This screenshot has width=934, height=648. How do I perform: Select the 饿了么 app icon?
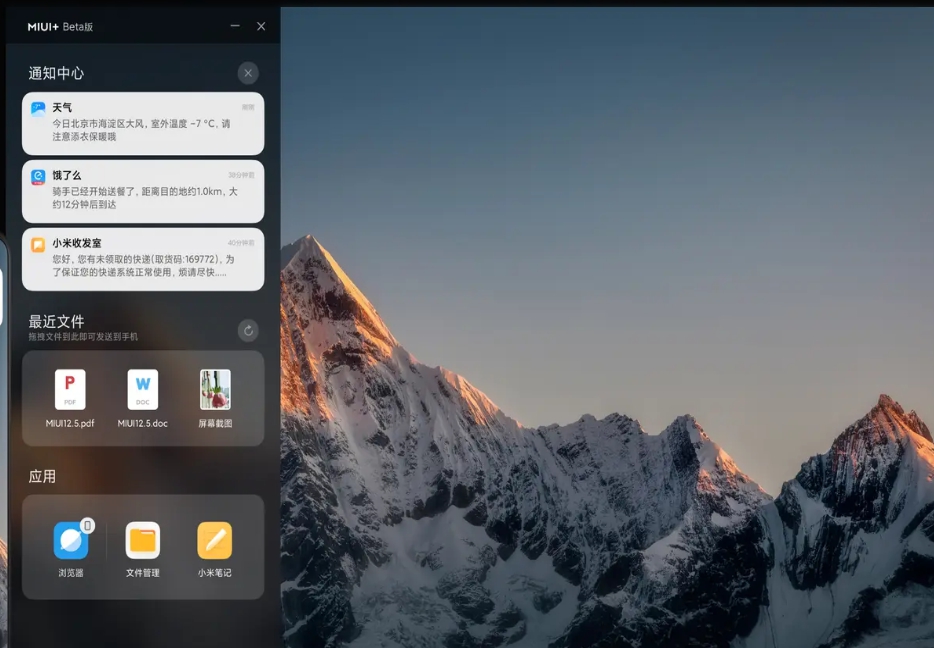36,176
